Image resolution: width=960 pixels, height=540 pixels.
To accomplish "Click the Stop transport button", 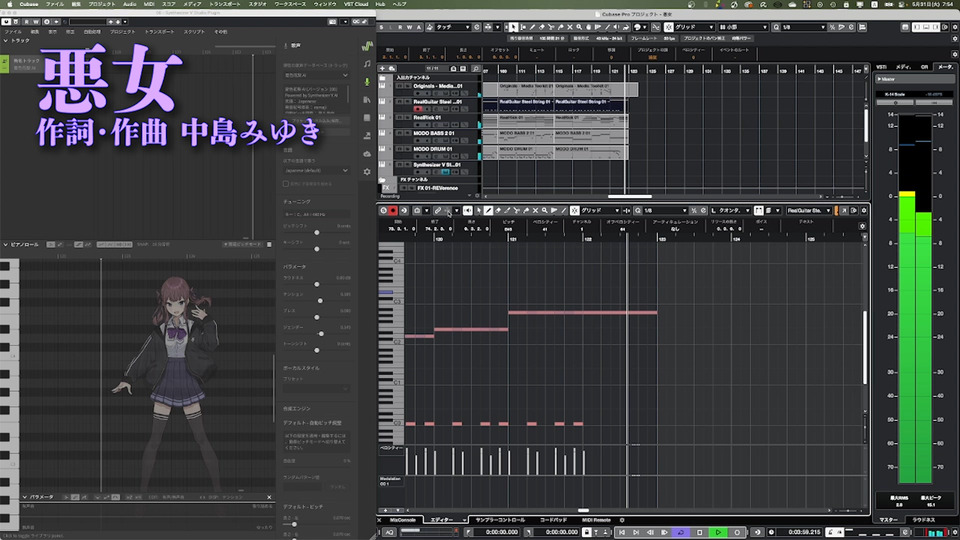I will [700, 532].
